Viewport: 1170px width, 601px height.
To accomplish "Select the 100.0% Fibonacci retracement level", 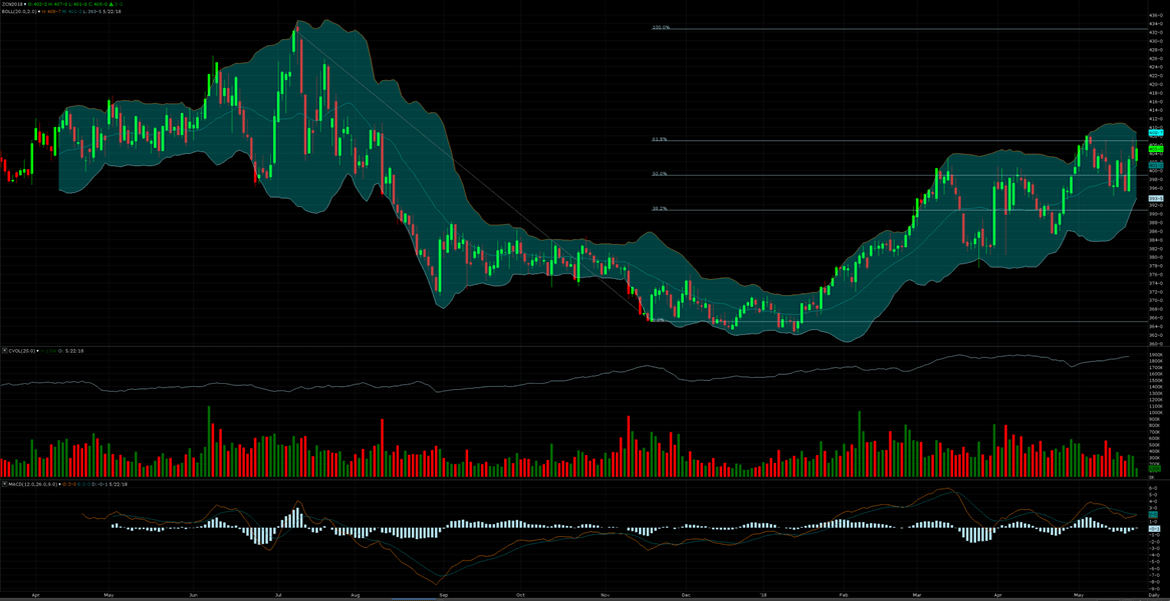I will point(660,28).
